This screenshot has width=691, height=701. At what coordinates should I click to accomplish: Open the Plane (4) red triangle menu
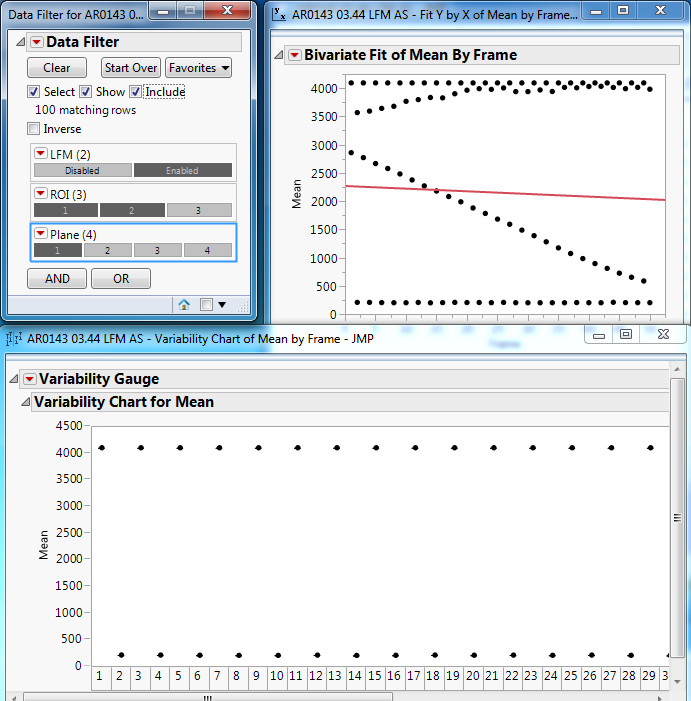(40, 233)
